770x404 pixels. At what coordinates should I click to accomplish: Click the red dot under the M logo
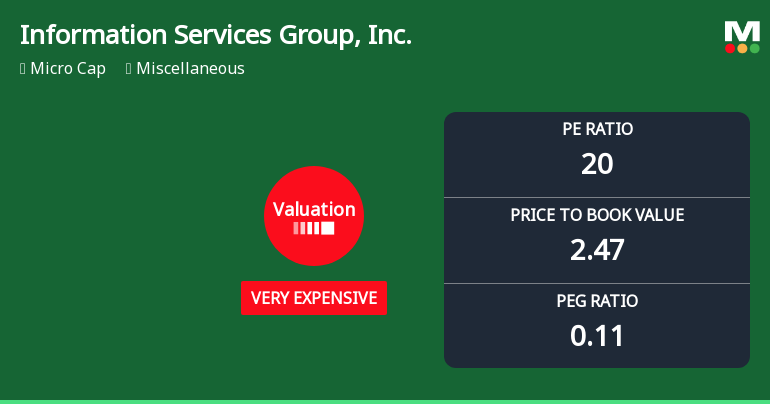click(x=730, y=48)
